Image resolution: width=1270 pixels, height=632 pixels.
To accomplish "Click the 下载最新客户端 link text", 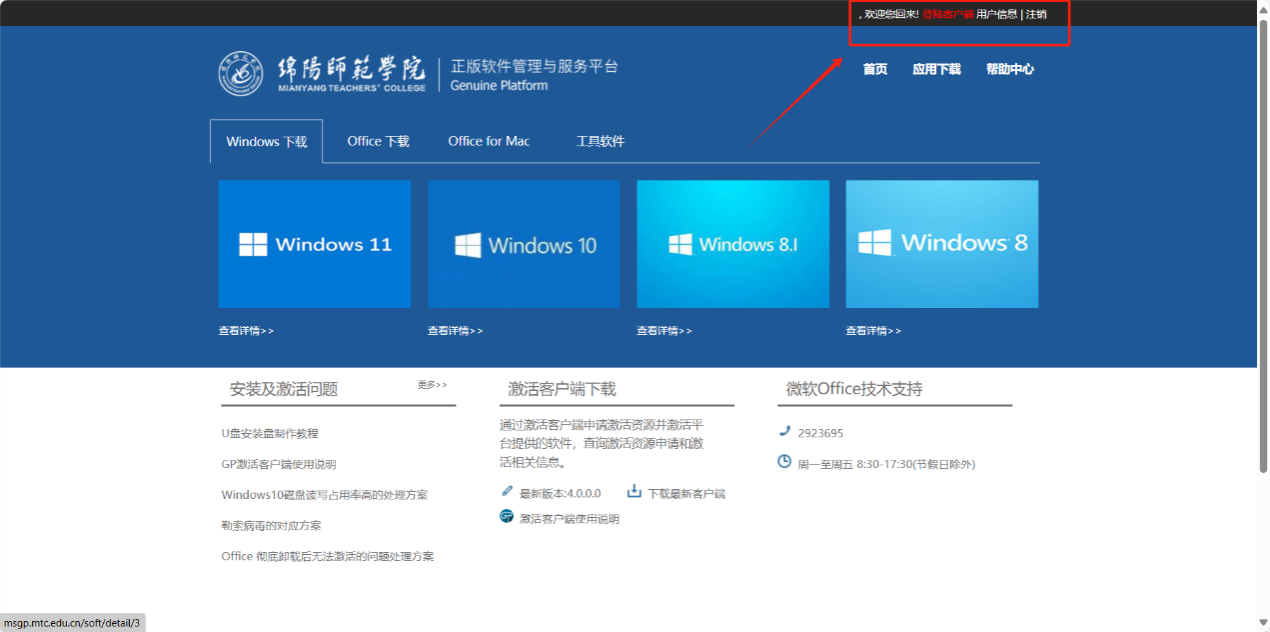I will [x=686, y=493].
